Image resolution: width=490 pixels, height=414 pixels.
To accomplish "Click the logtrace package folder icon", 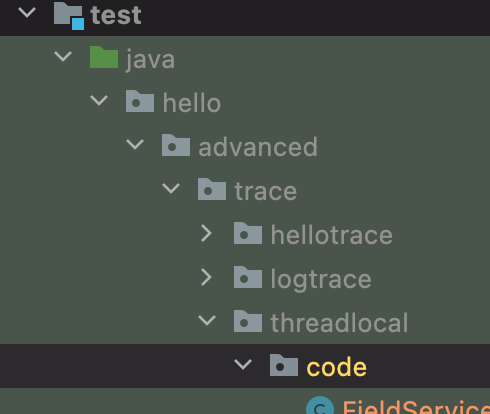I will coord(248,277).
